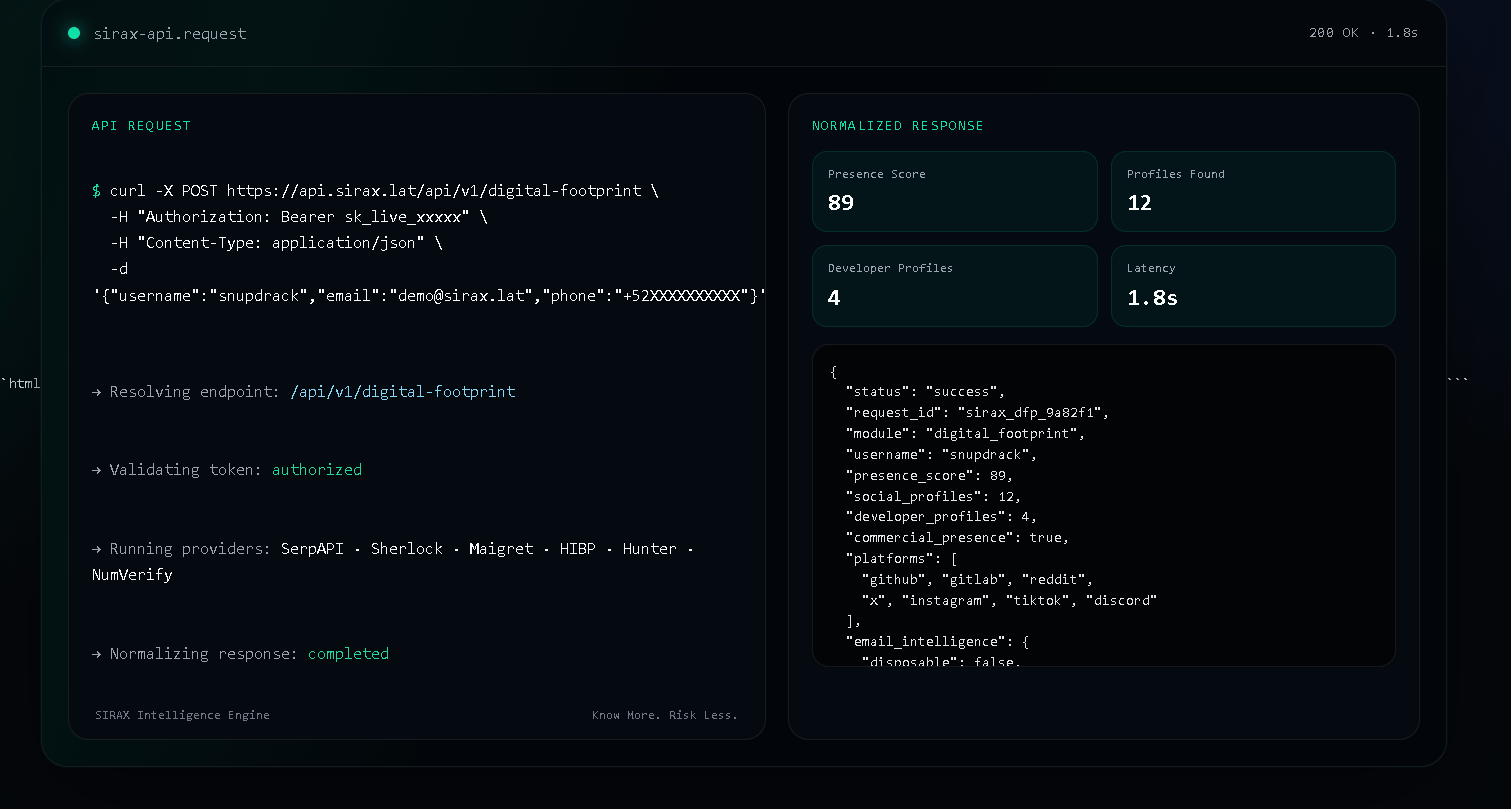Select the curl -X POST command line

(x=375, y=190)
